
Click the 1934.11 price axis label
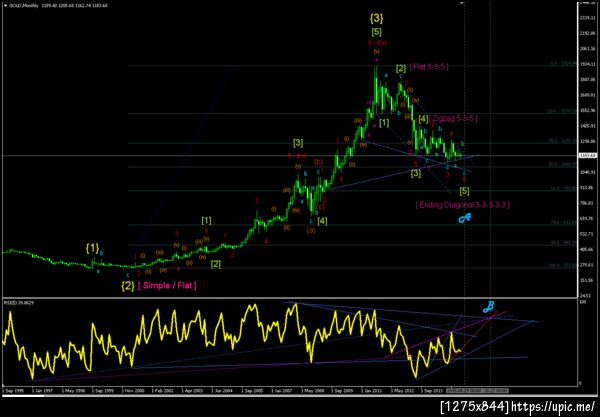click(587, 64)
